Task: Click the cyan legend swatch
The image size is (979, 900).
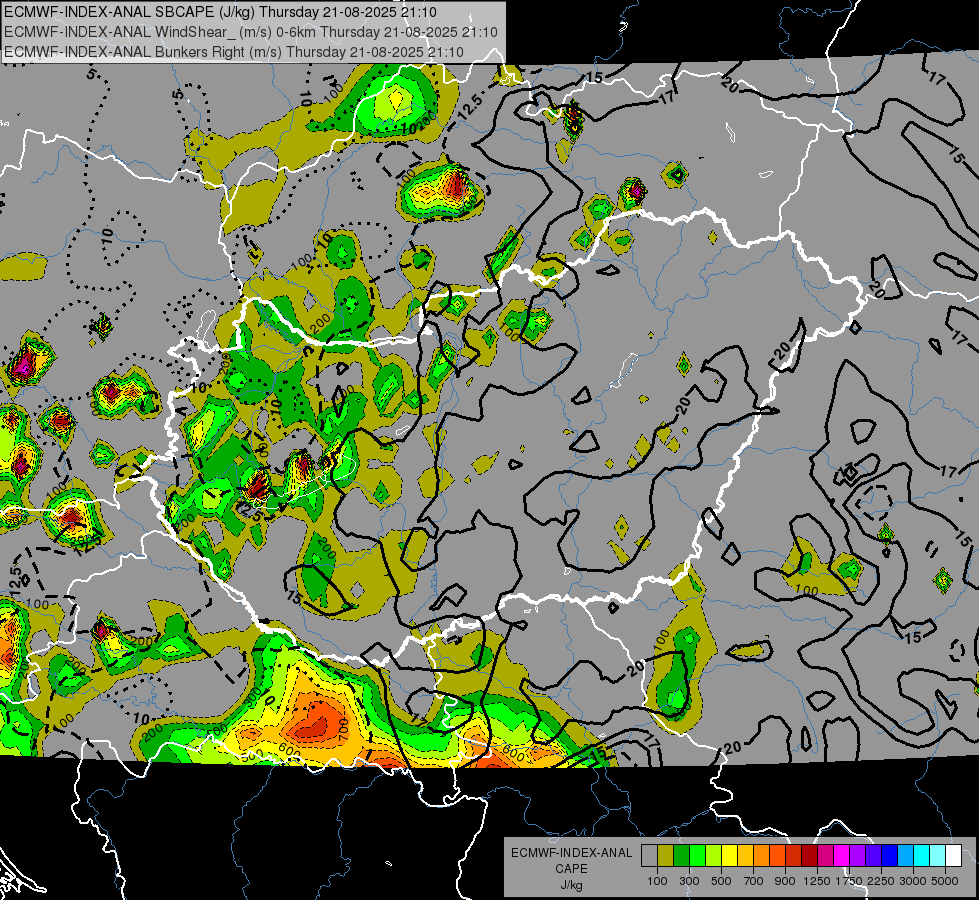Action: click(x=921, y=856)
